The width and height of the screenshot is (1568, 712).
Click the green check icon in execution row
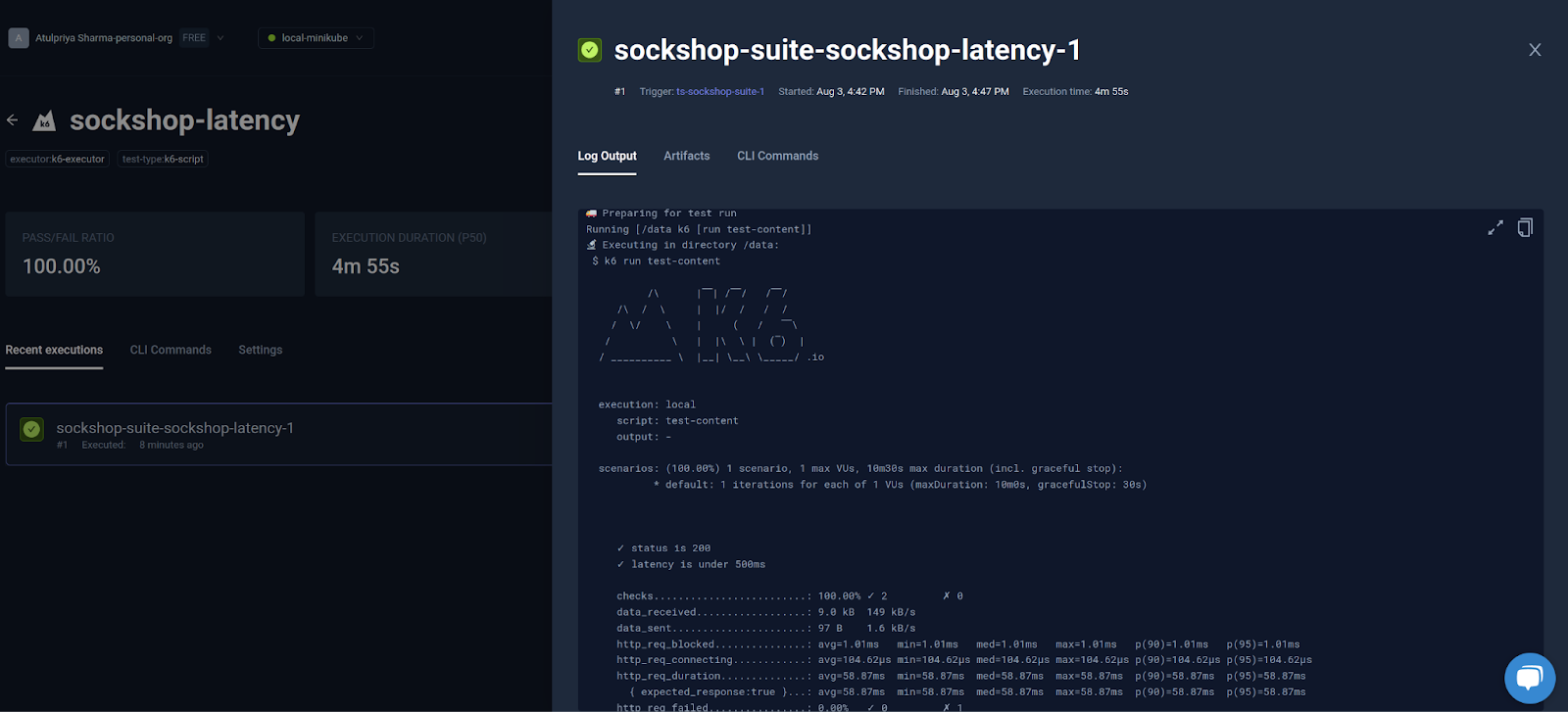click(x=32, y=430)
